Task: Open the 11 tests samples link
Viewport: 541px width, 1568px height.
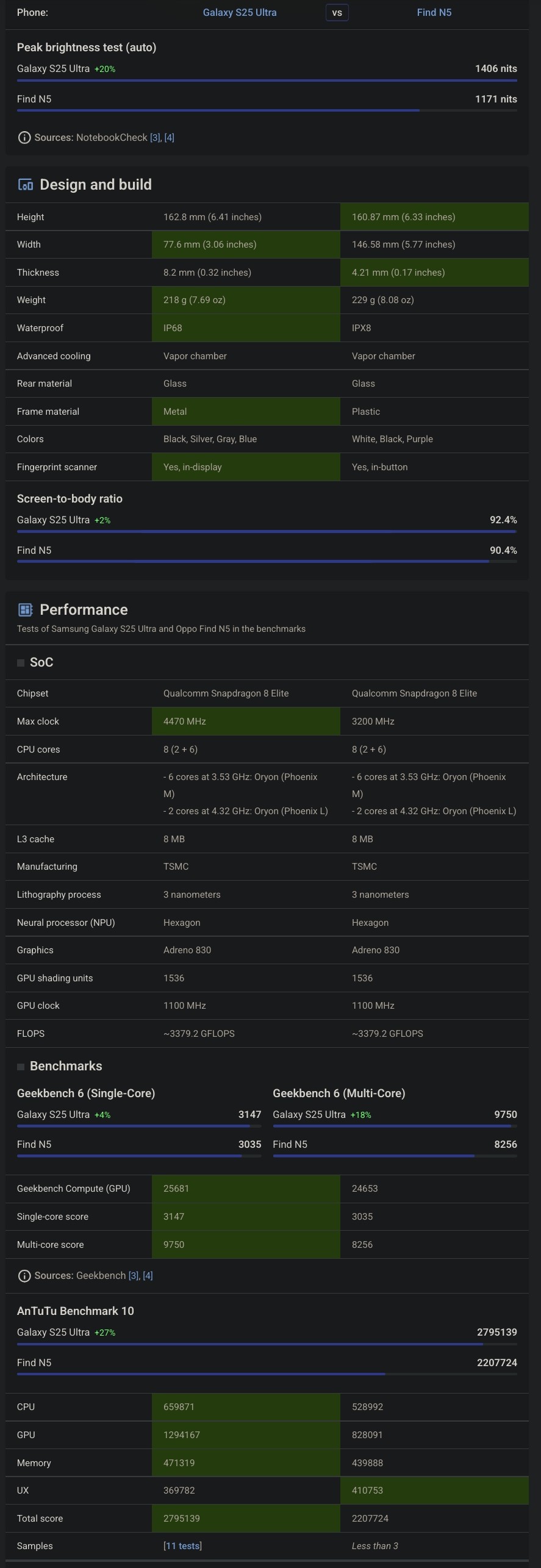Action: tap(182, 1546)
